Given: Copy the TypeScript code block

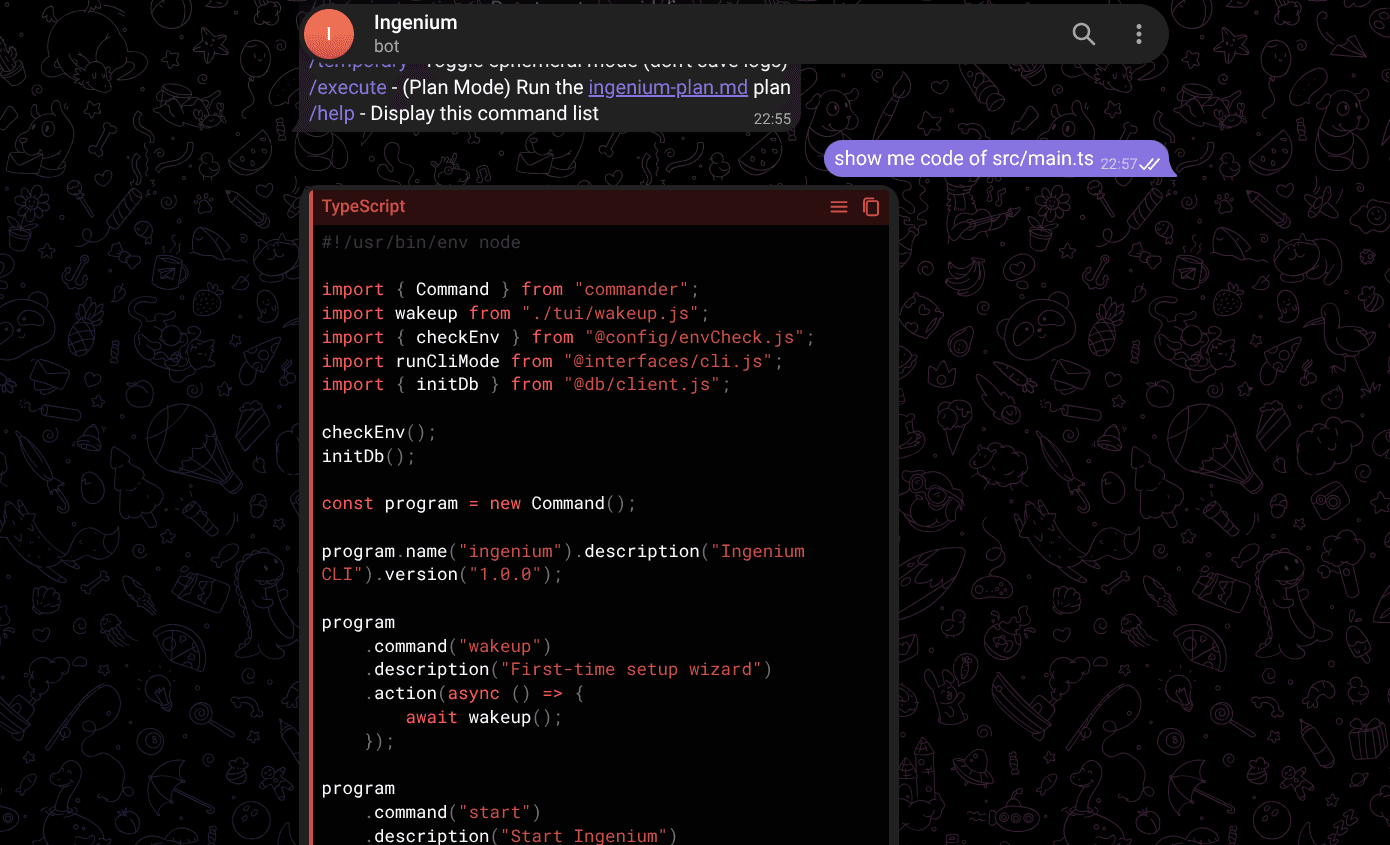Looking at the screenshot, I should [x=871, y=206].
